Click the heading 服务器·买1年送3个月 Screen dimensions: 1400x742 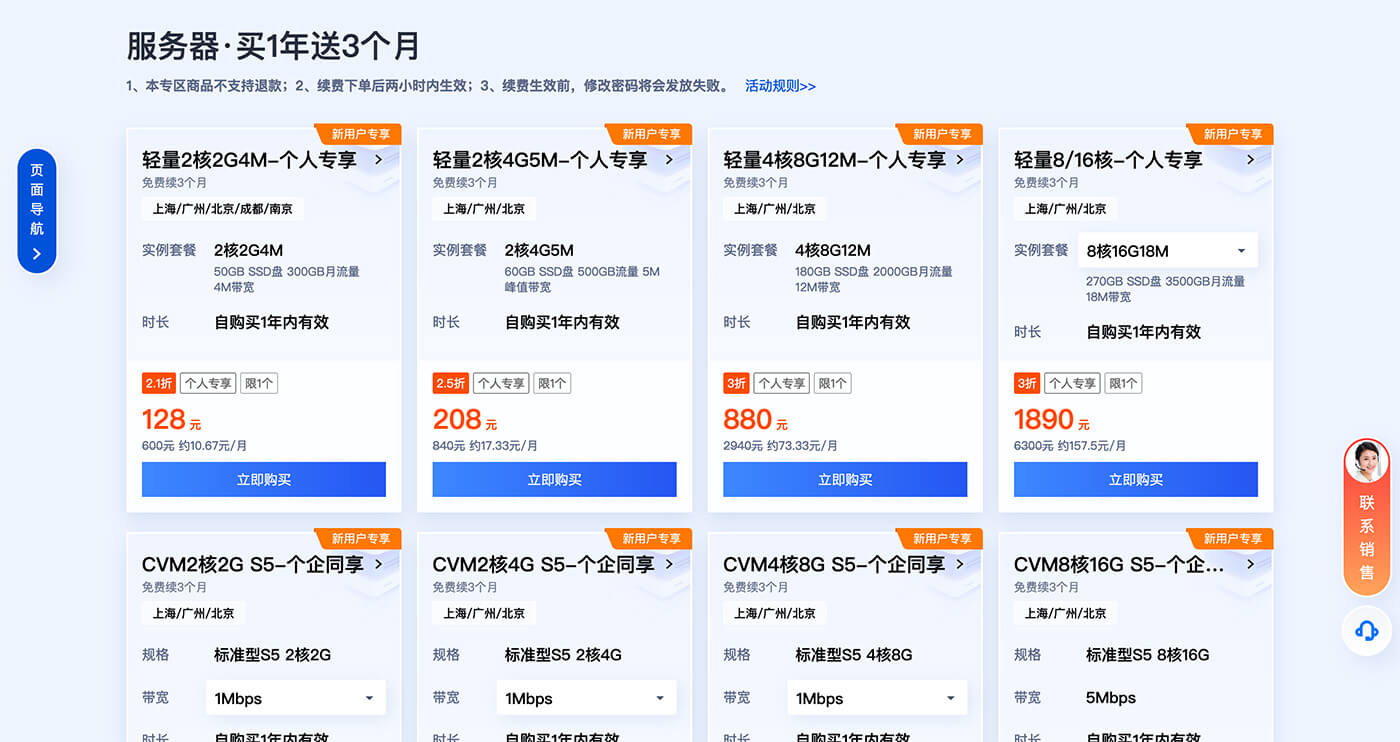[273, 46]
